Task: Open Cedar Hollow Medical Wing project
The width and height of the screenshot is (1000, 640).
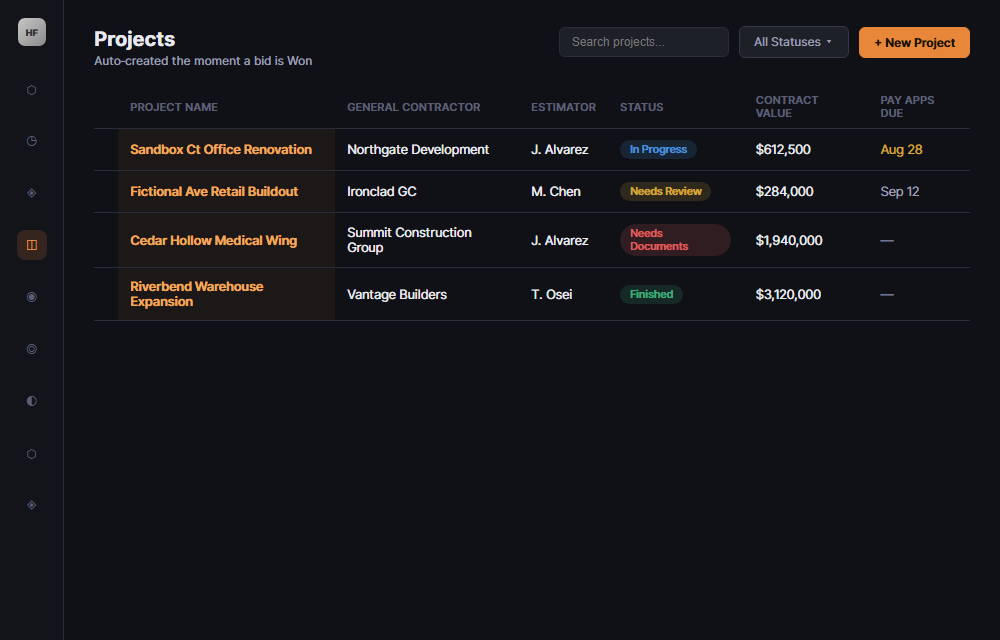Action: pos(214,240)
